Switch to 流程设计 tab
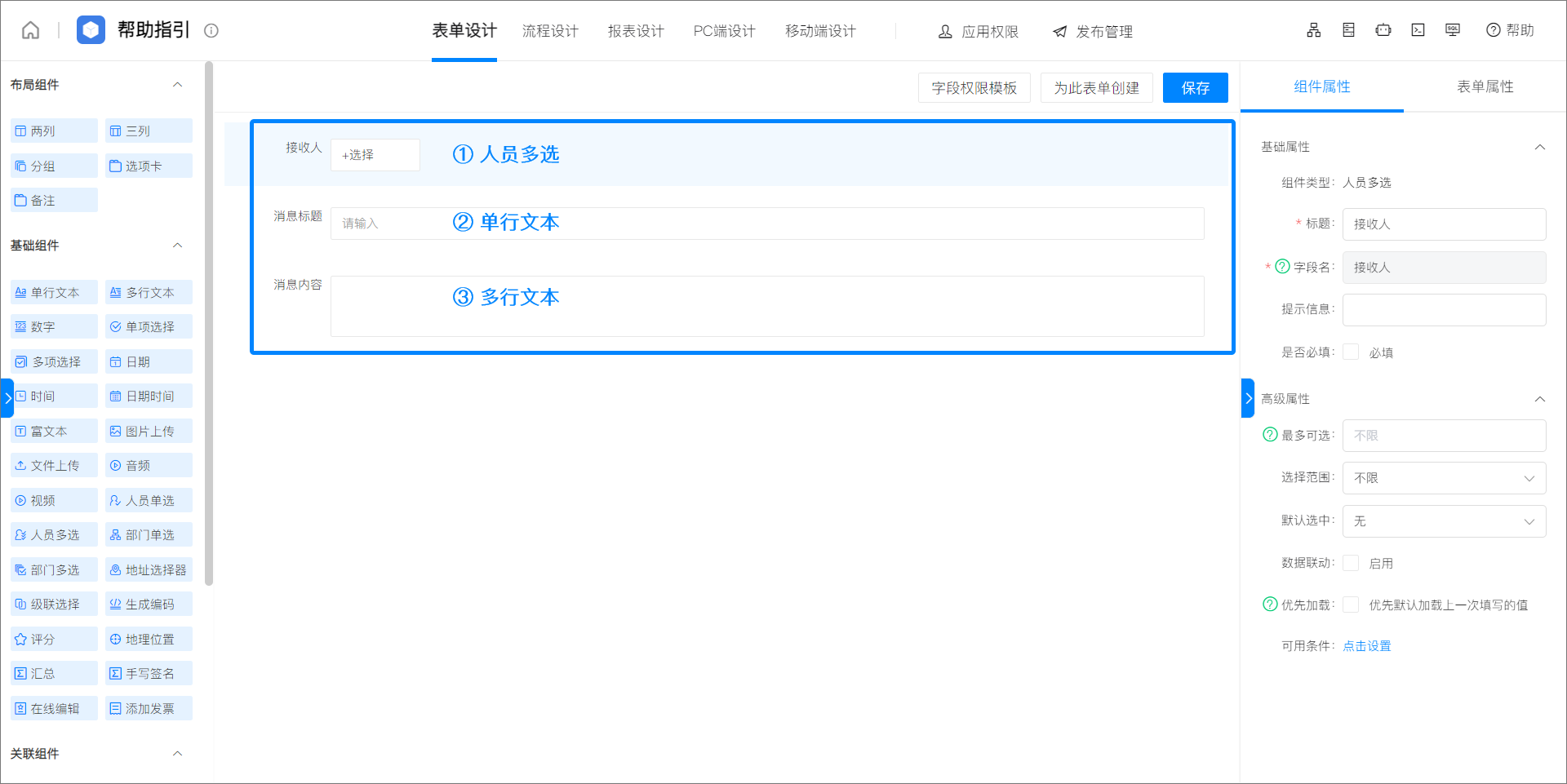 [550, 31]
